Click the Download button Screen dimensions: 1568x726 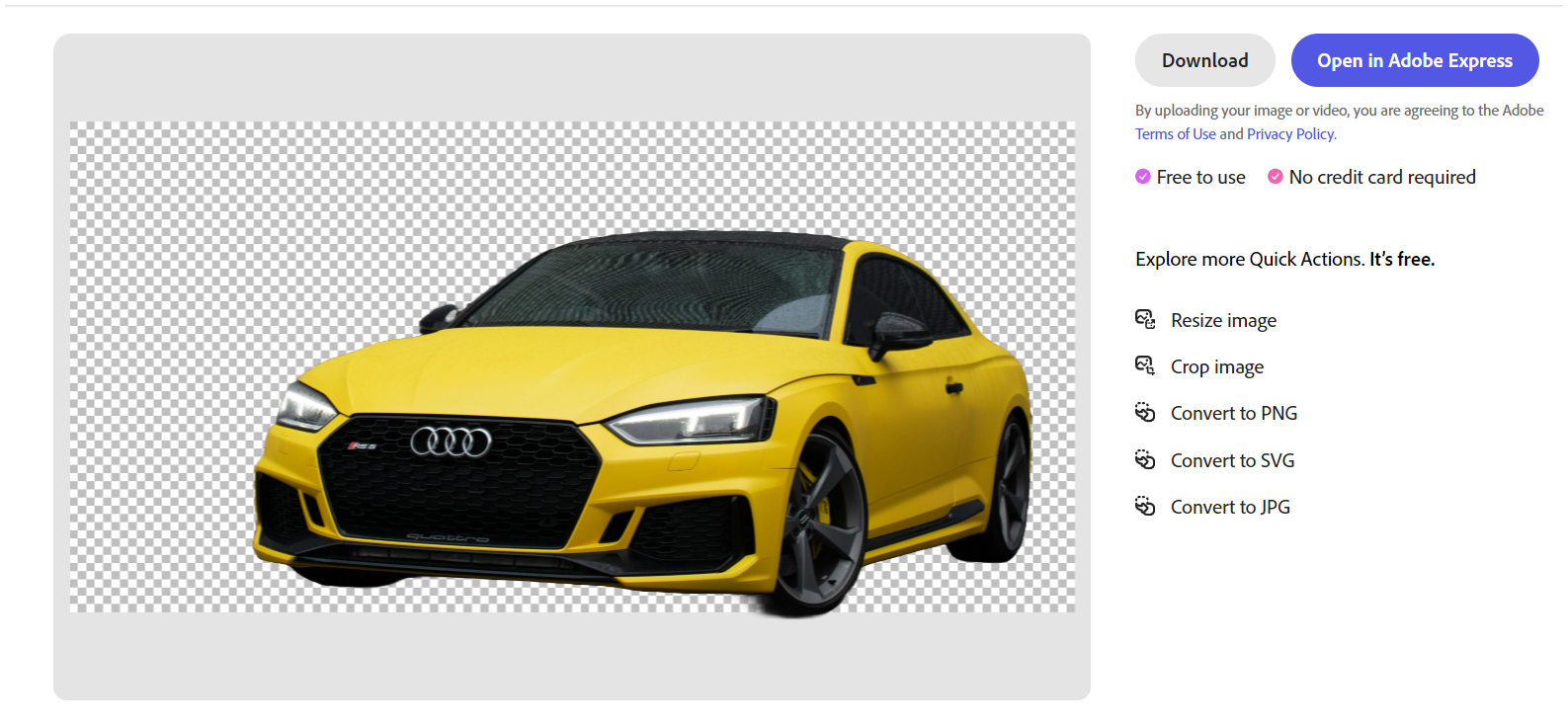click(x=1204, y=60)
